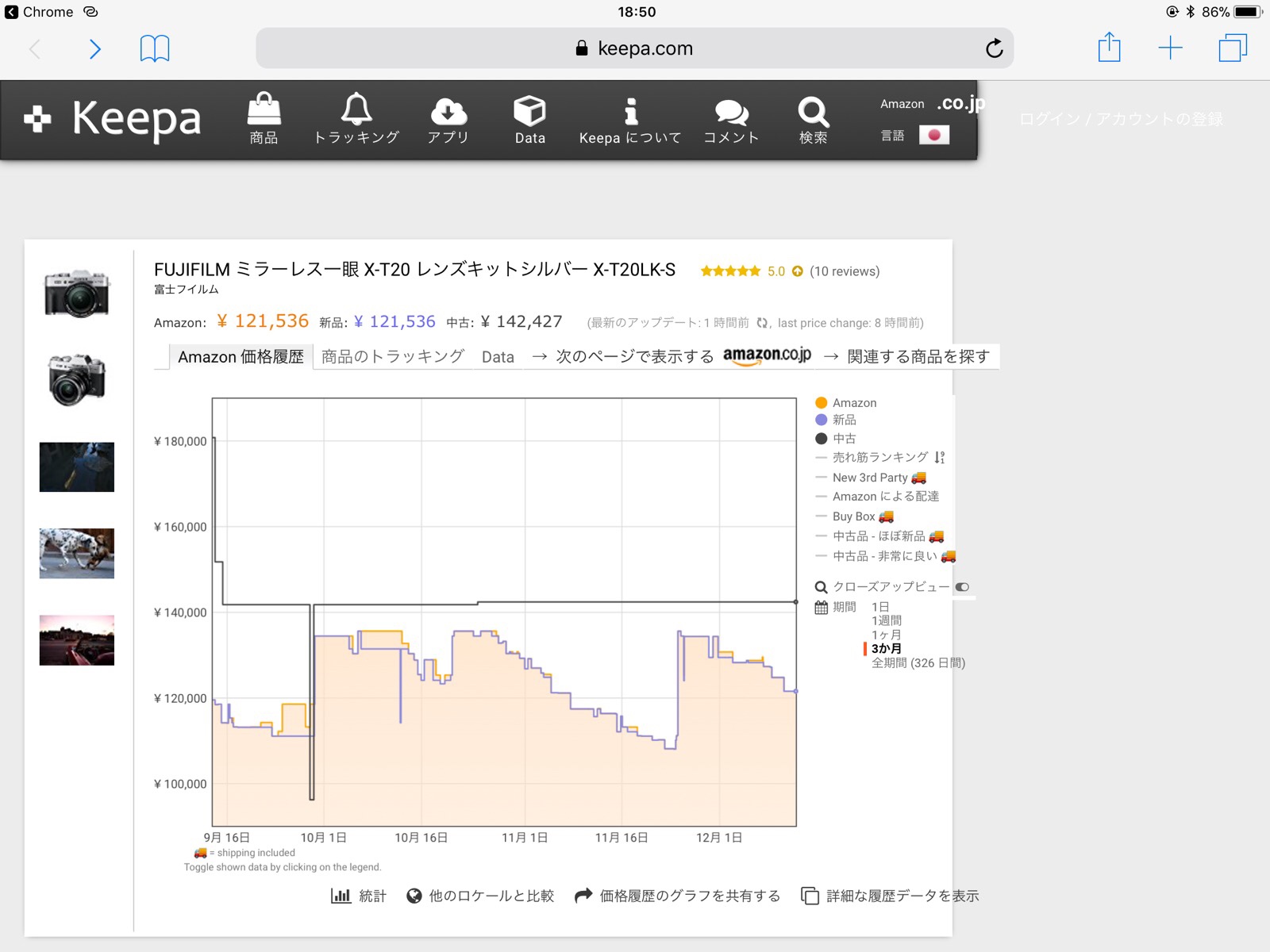Show all tabs with the tabs icon
Viewport: 1270px width, 952px height.
(1233, 48)
